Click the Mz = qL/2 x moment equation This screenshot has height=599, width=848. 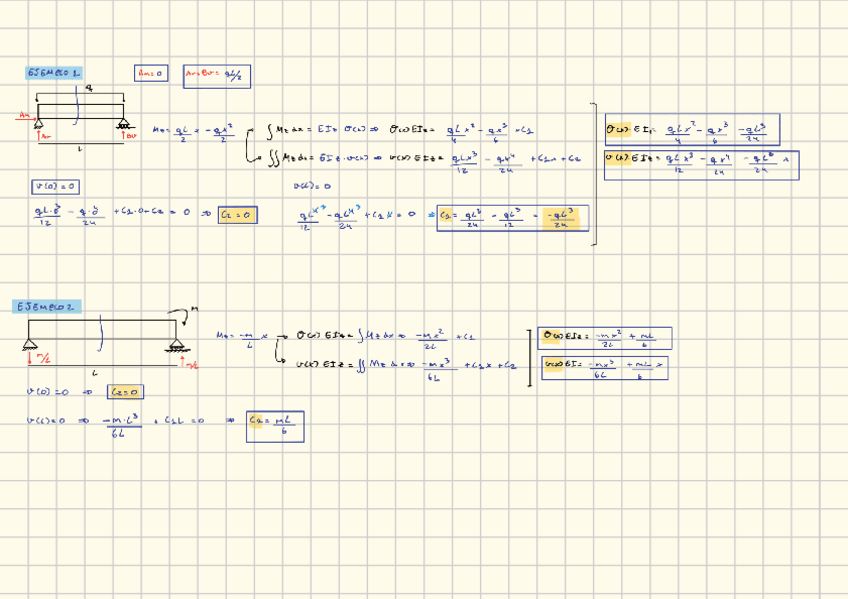193,131
